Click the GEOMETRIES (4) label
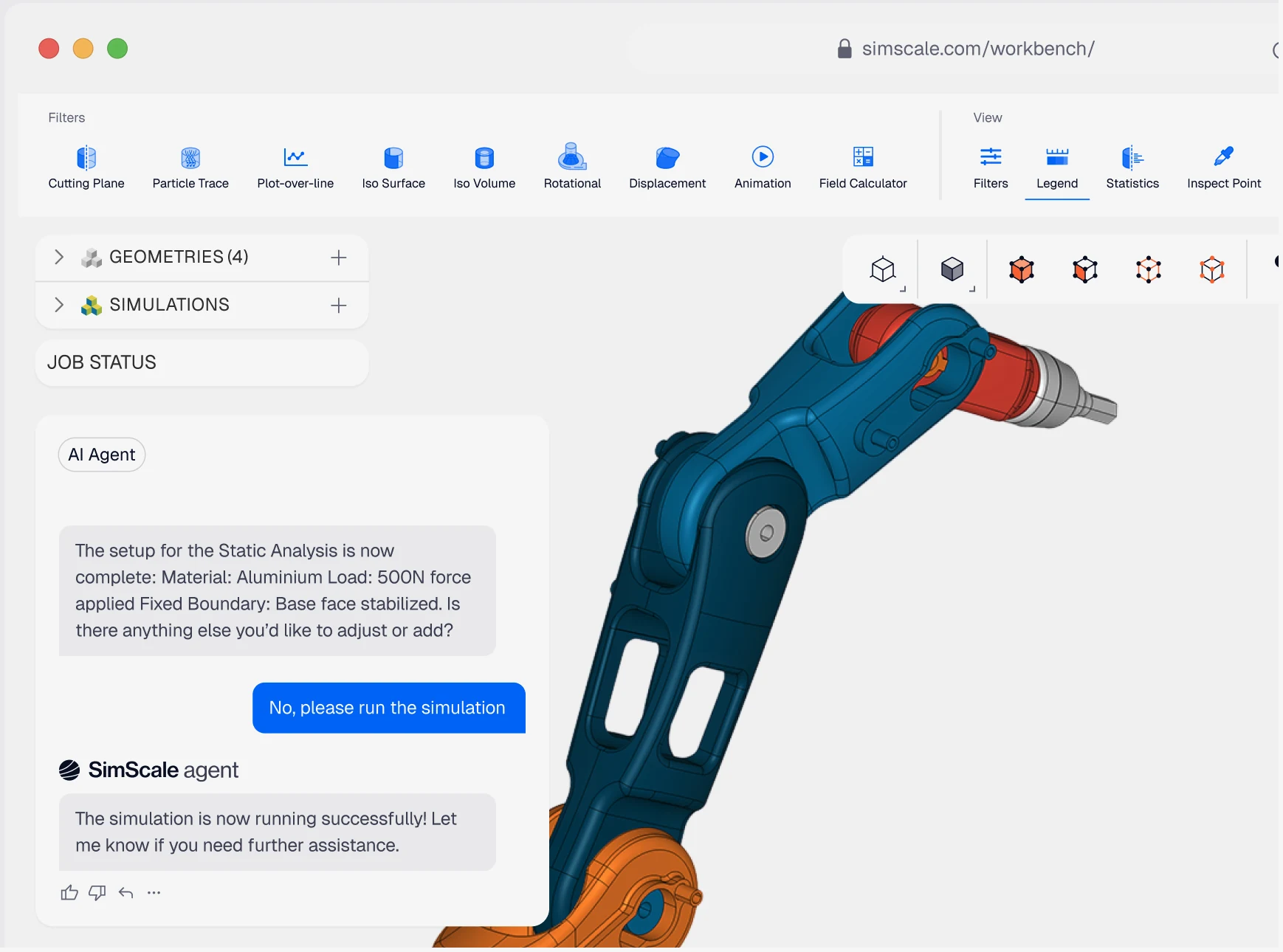The width and height of the screenshot is (1283, 952). coord(179,257)
